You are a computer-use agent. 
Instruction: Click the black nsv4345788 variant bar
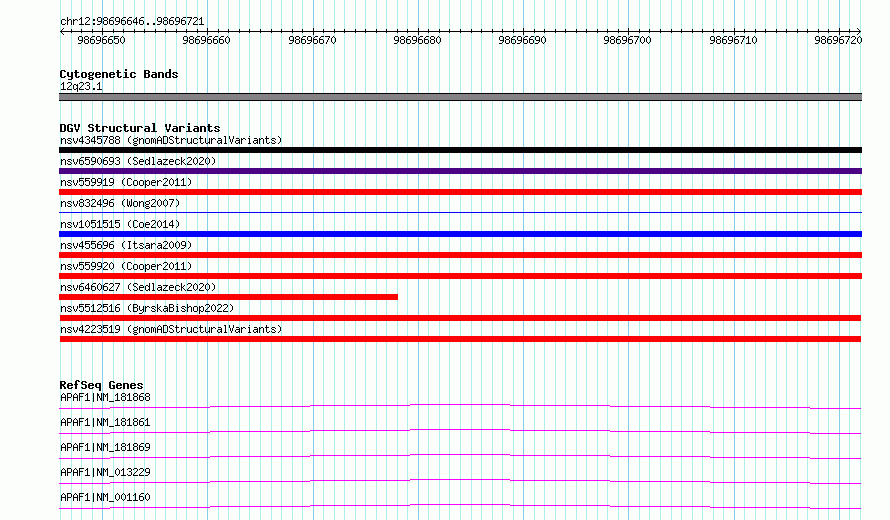[x=460, y=150]
